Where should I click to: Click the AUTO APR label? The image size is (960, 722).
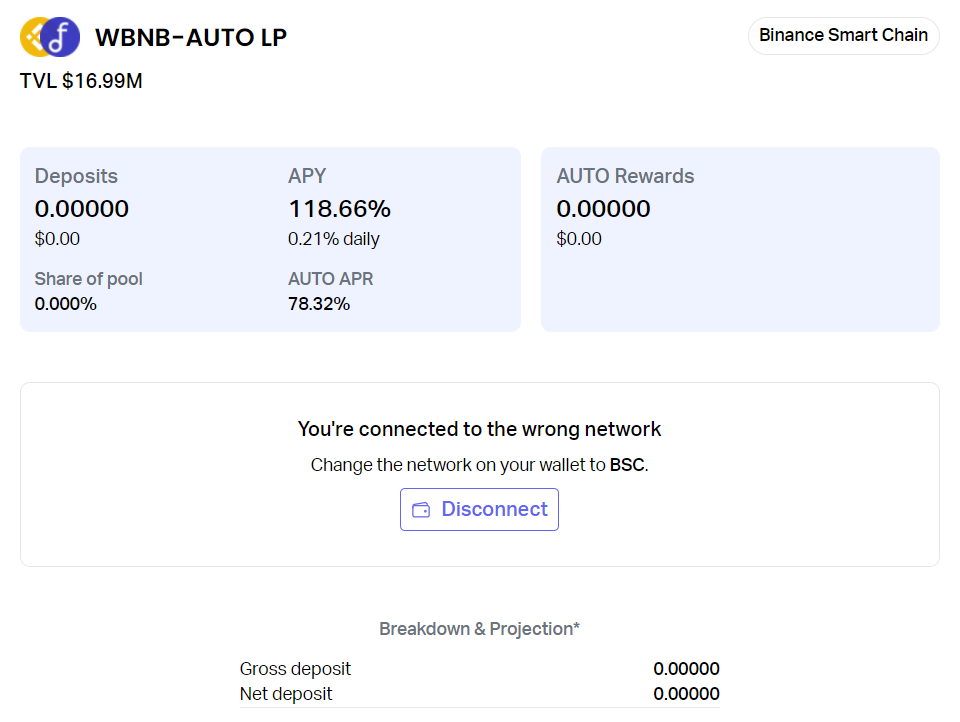point(331,279)
